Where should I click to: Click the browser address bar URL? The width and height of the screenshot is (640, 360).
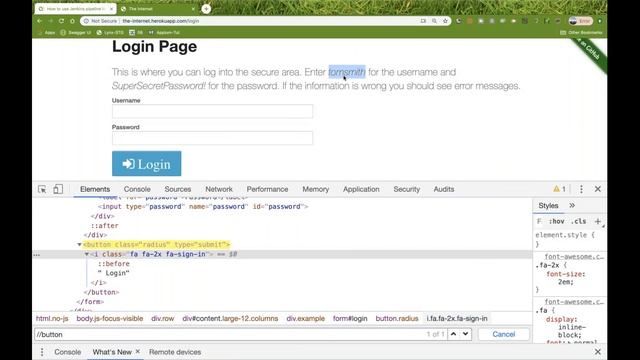tap(161, 21)
